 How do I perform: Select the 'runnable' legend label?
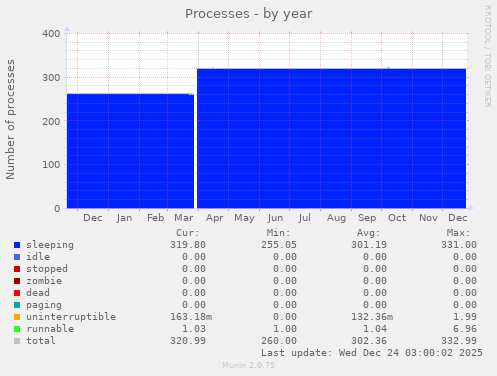(x=50, y=329)
